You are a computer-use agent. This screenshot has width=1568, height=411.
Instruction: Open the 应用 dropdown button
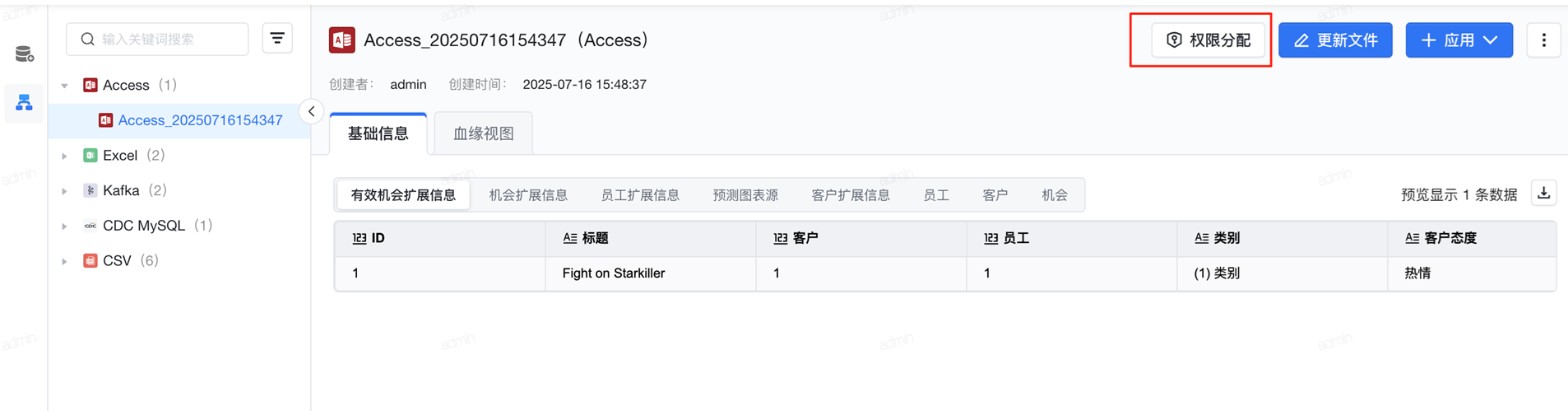[x=1459, y=40]
